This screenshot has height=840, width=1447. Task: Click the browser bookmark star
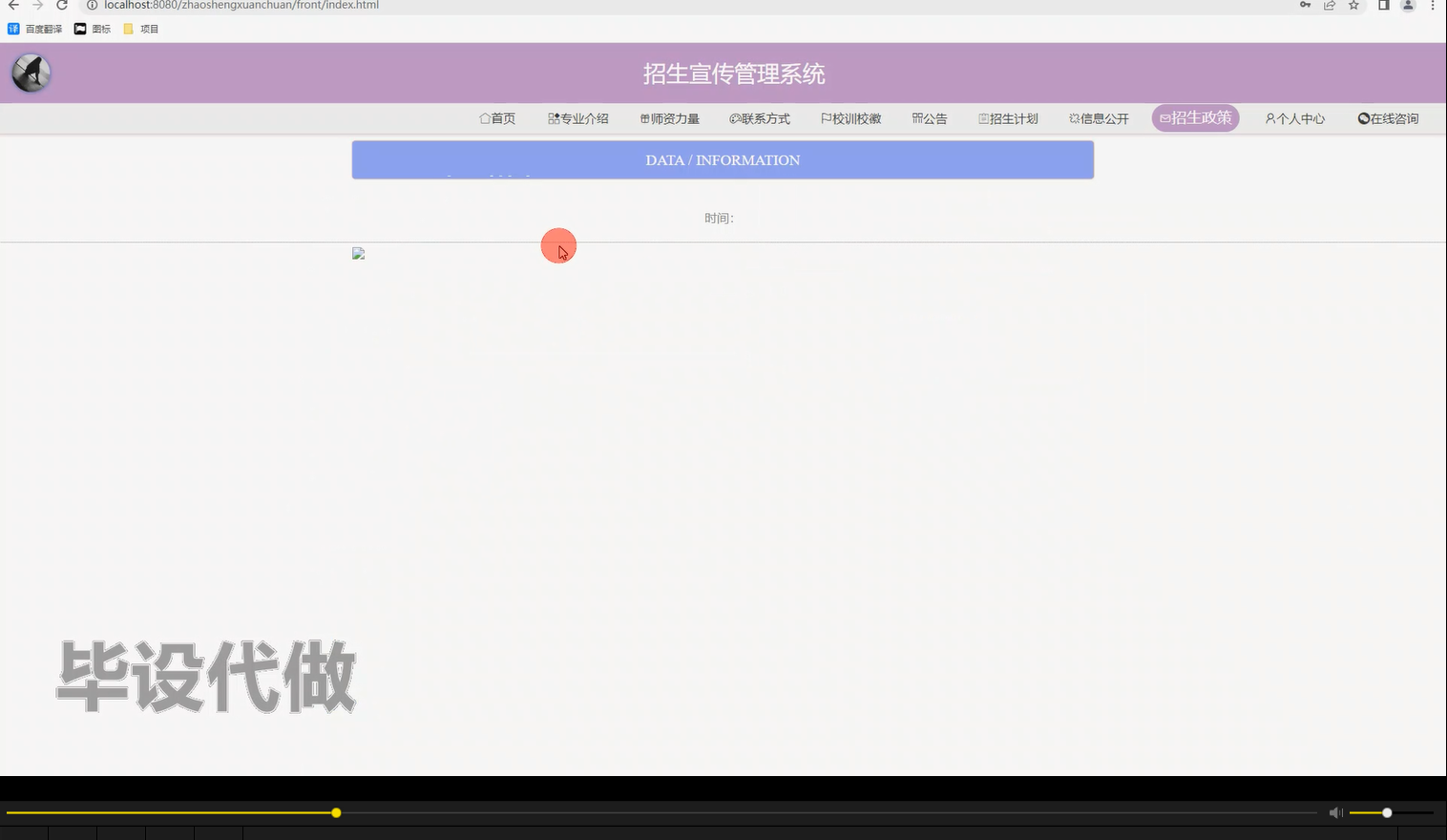(x=1353, y=6)
